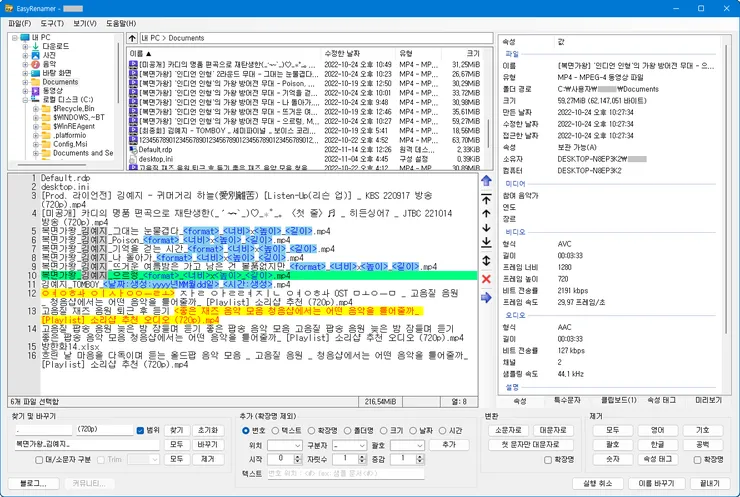Click the $WinREAgent folder icon

(x=46, y=126)
